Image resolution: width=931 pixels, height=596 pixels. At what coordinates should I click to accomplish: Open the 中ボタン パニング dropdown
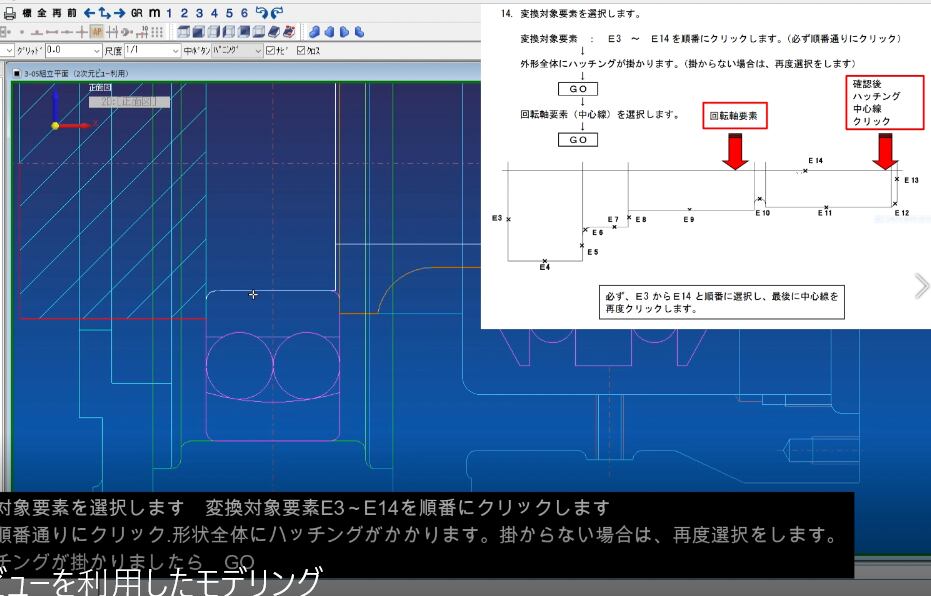tap(237, 50)
